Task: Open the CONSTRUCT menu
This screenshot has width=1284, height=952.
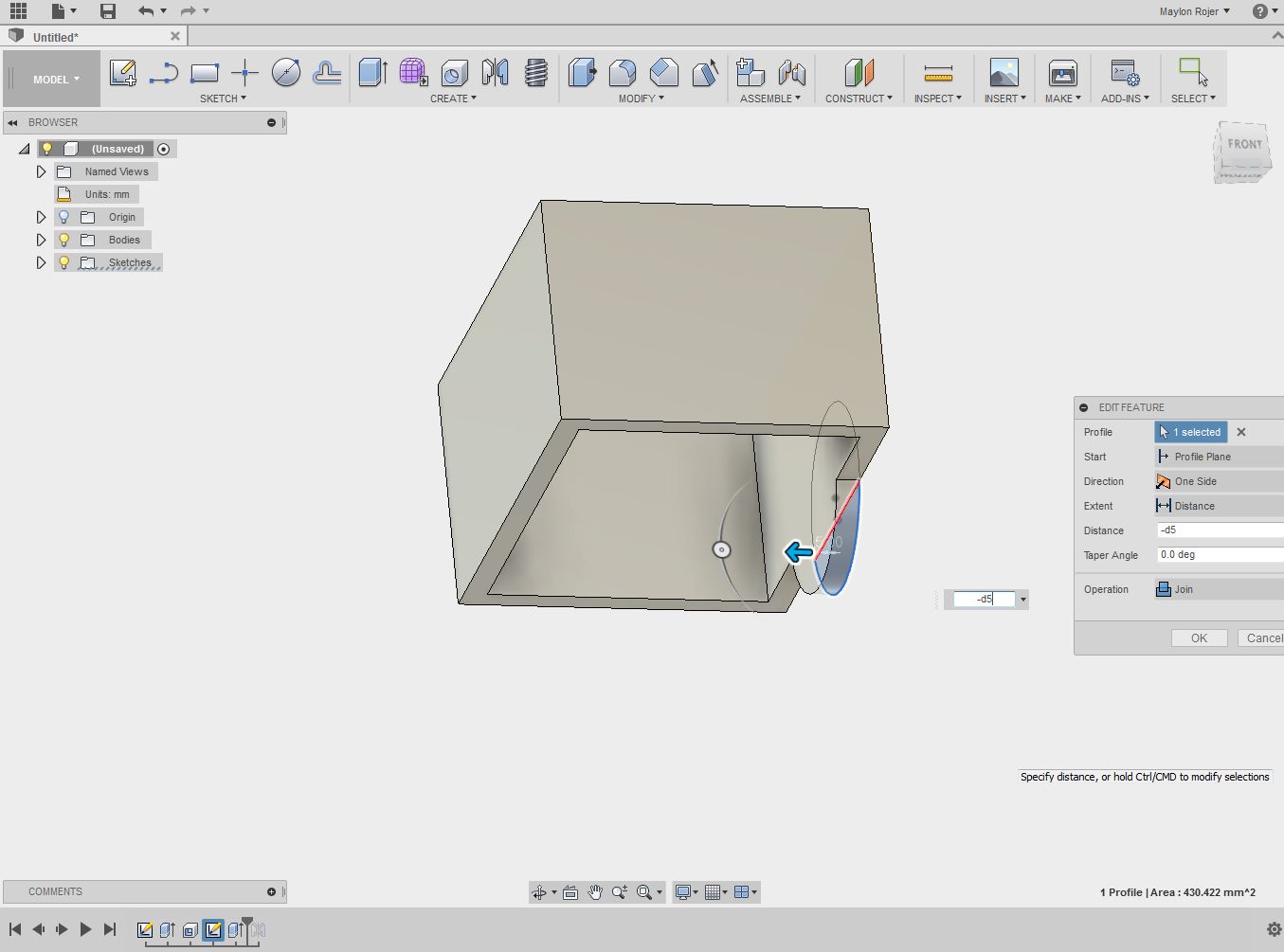Action: [x=858, y=99]
